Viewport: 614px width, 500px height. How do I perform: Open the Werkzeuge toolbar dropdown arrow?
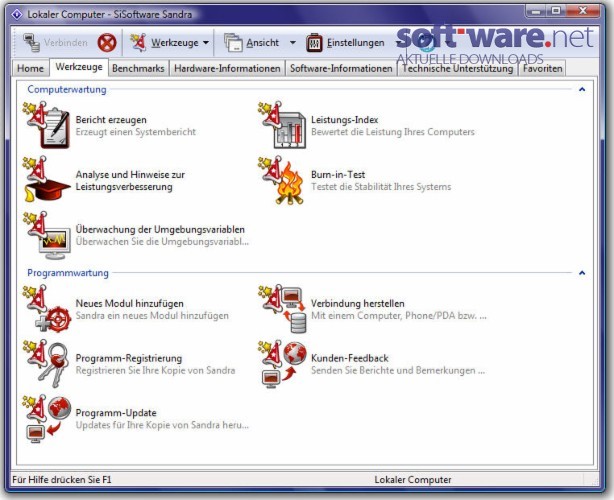(206, 43)
